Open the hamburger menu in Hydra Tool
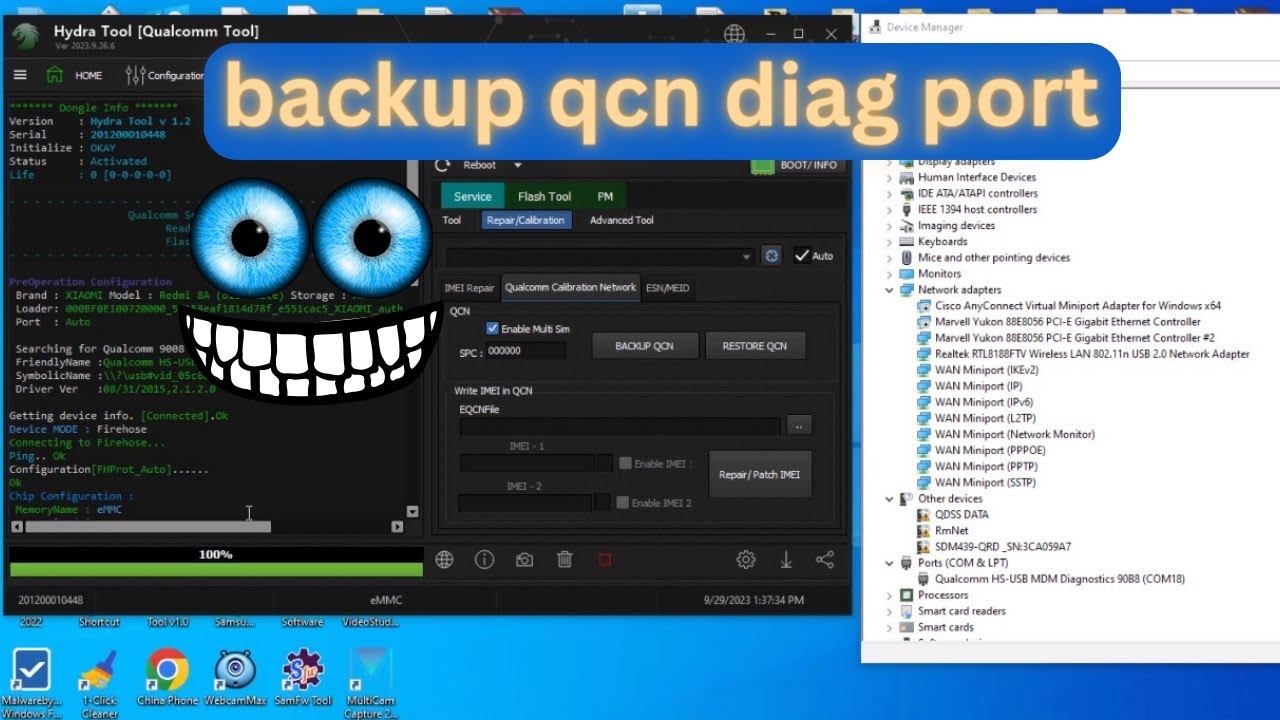 pyautogui.click(x=20, y=75)
